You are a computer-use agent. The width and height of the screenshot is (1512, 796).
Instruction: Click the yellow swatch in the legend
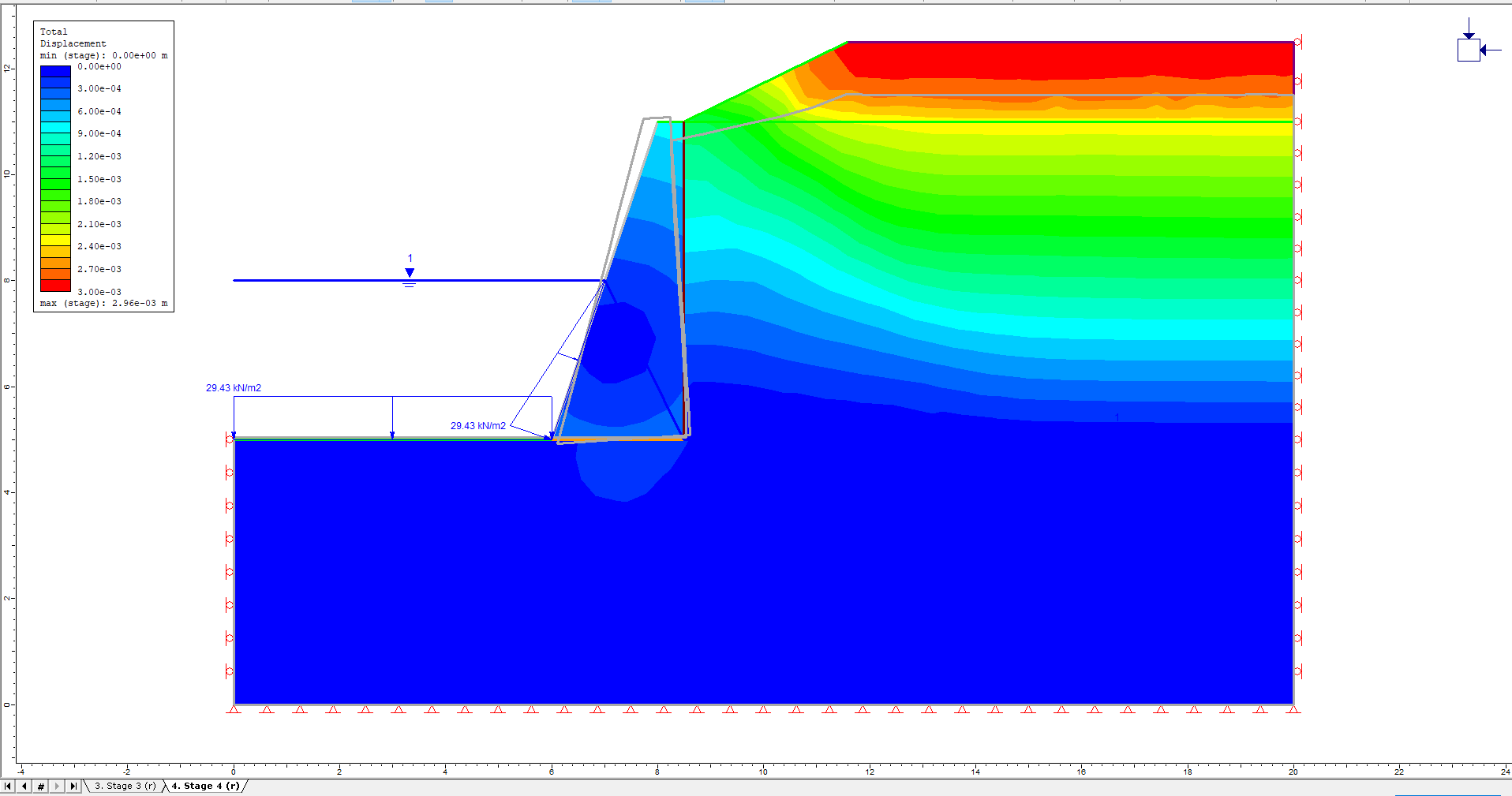coord(55,240)
